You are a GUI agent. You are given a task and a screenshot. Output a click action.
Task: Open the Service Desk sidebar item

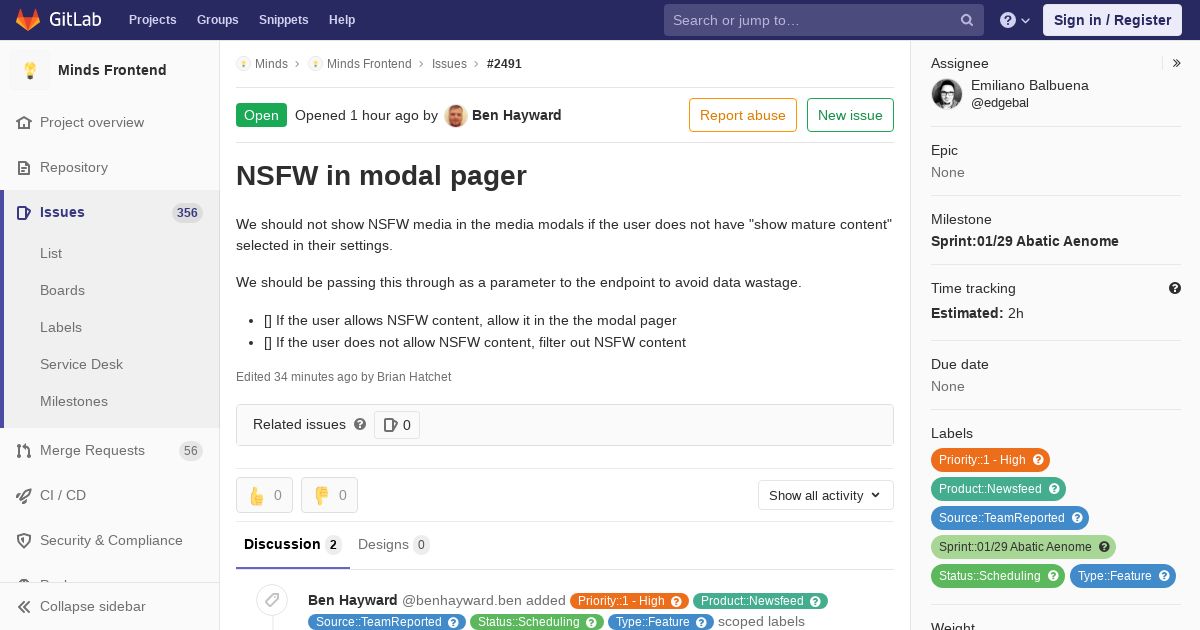[81, 364]
